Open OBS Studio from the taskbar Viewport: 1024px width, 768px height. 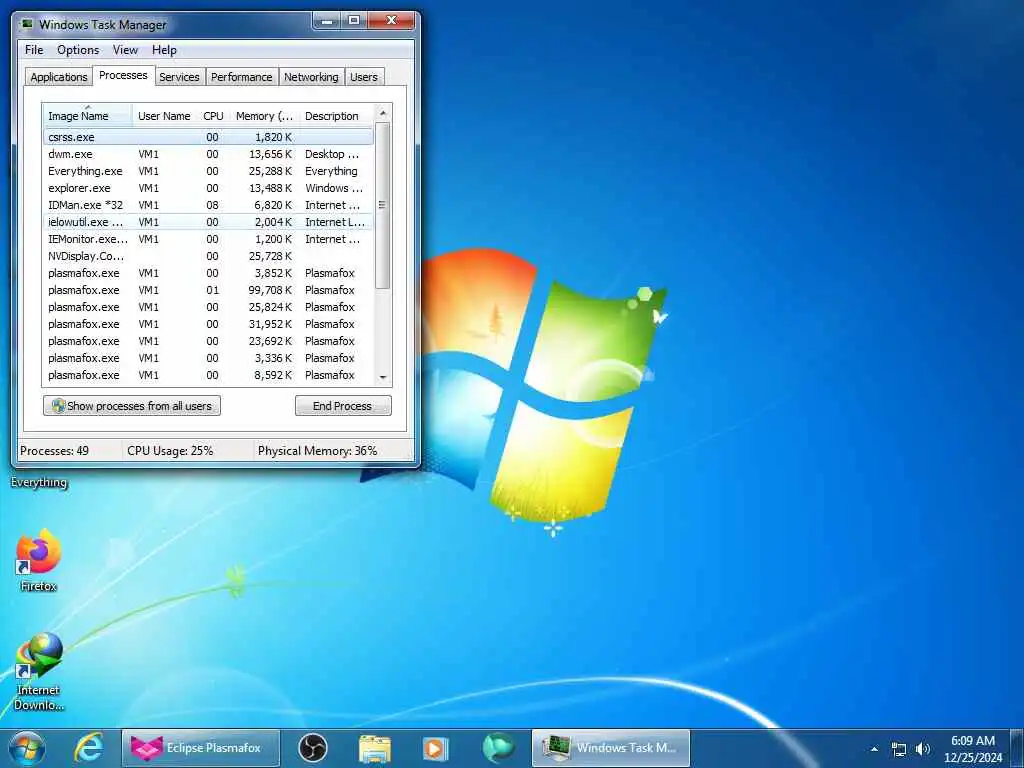tap(313, 748)
